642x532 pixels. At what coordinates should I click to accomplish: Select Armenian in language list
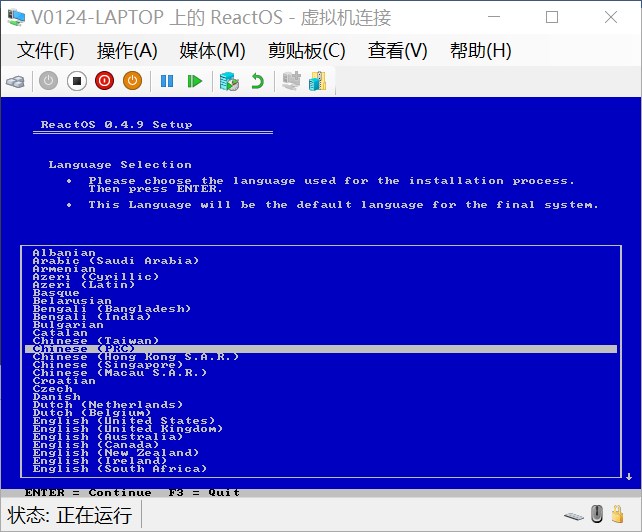64,269
